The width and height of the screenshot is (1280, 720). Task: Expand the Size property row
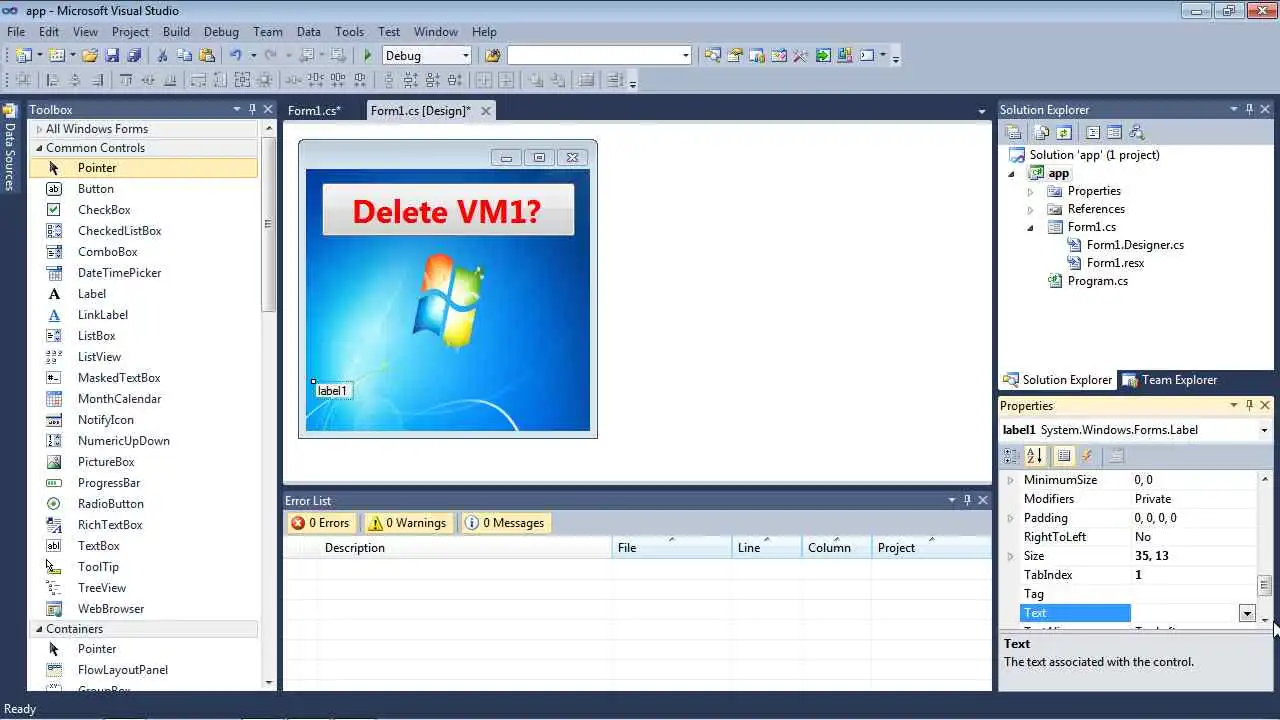[x=1010, y=556]
